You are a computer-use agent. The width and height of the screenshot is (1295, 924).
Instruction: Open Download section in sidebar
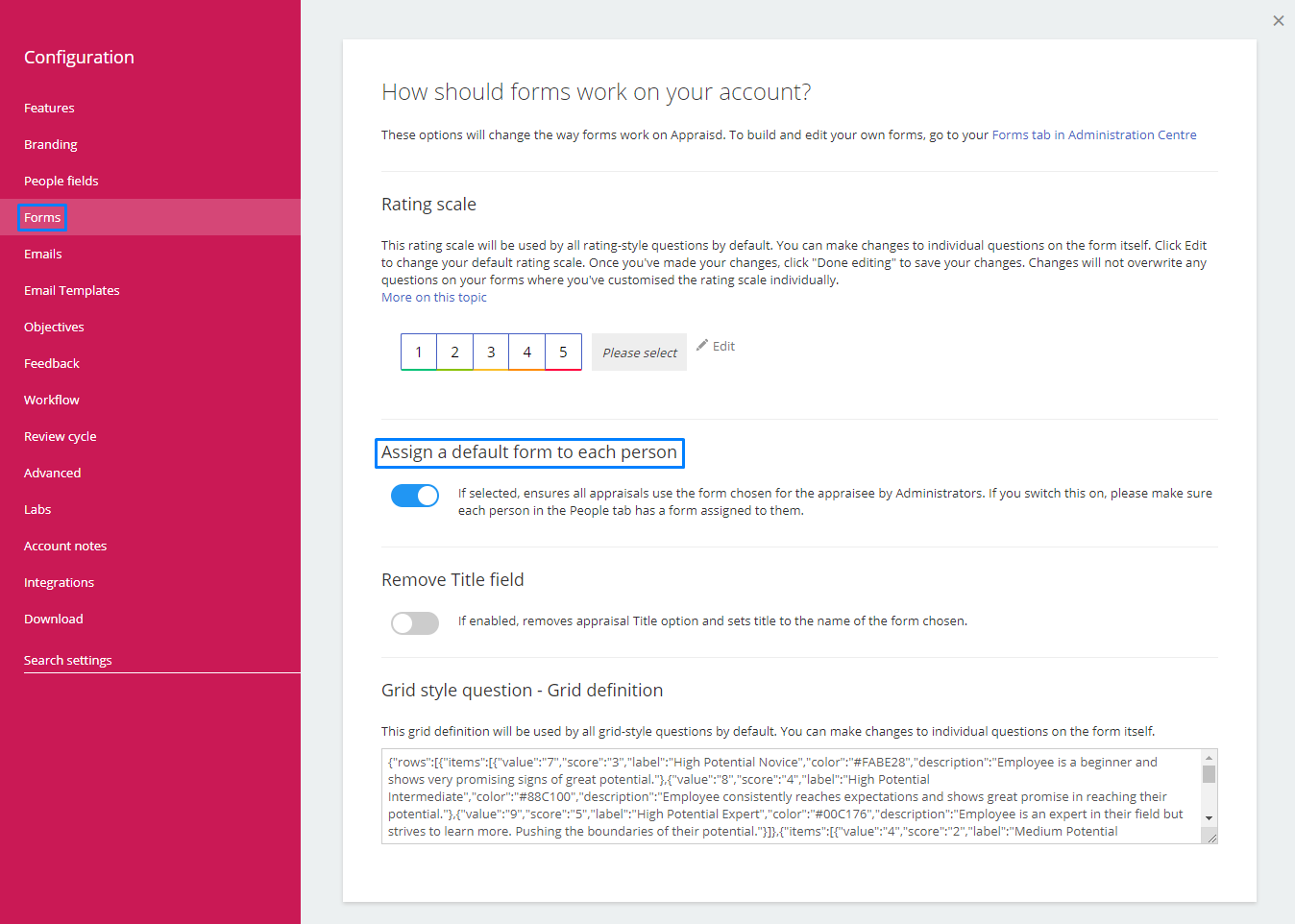coord(54,619)
